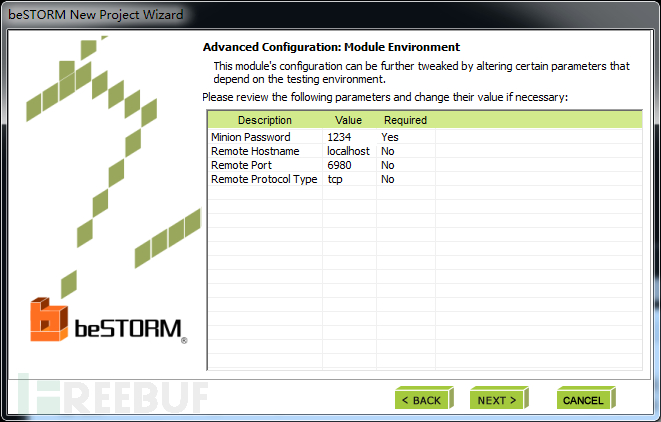
Task: Click the Yes required cell
Action: (x=406, y=137)
